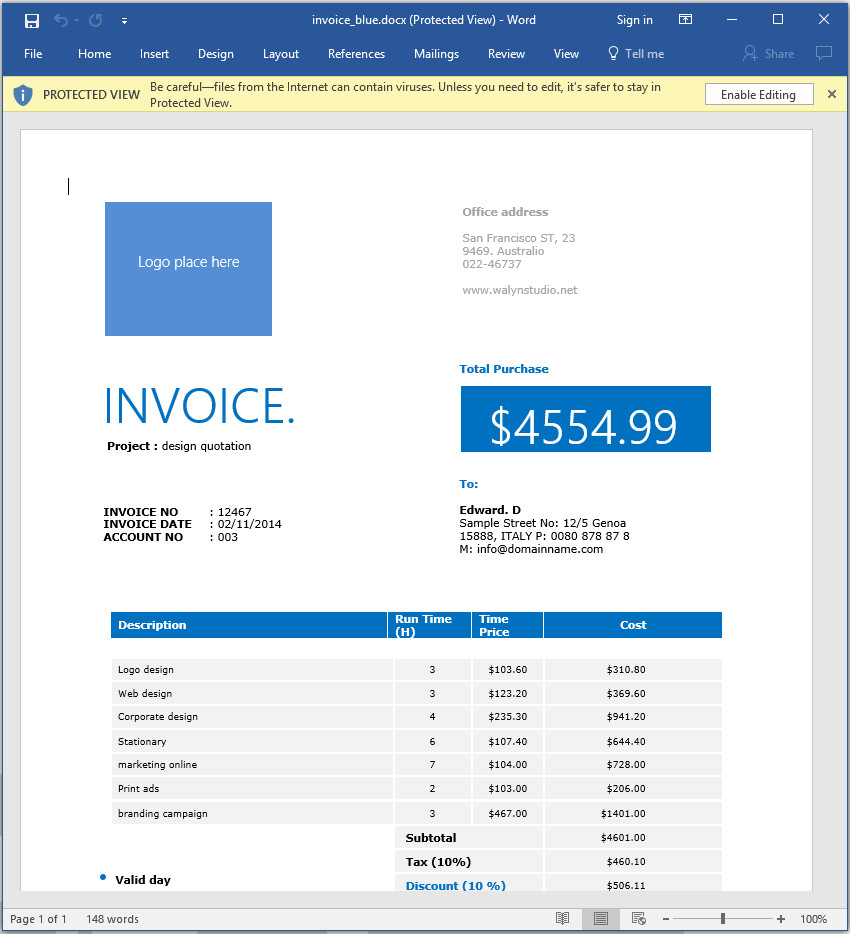The height and width of the screenshot is (934, 850).
Task: Open the File menu
Action: click(33, 54)
